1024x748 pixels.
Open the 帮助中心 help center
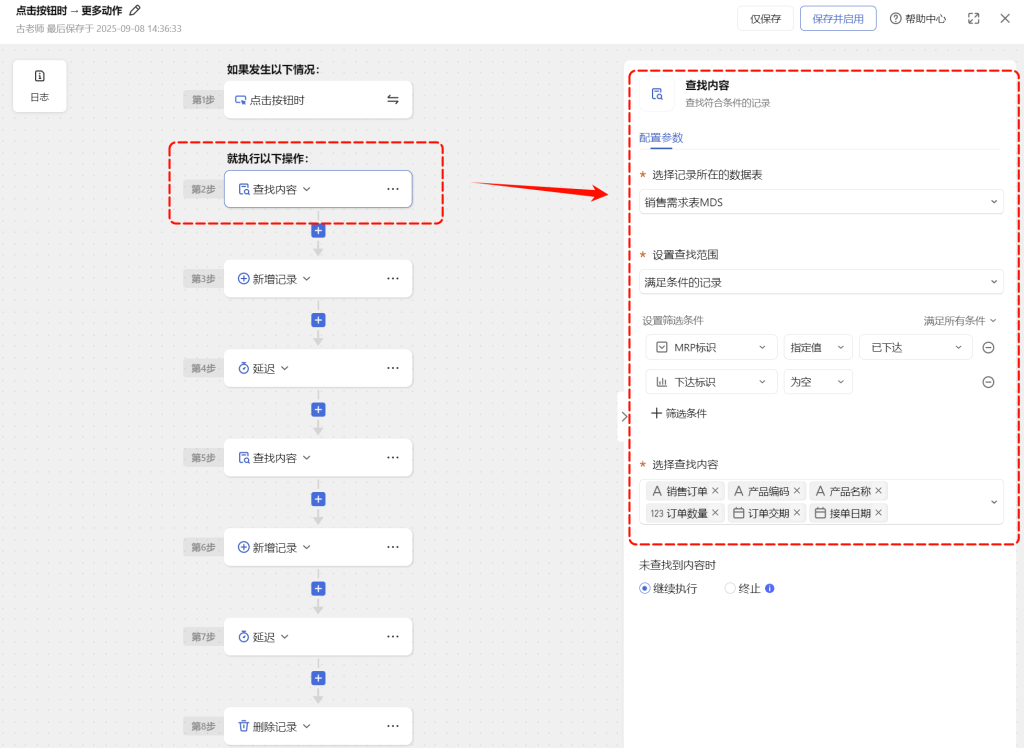coord(918,19)
